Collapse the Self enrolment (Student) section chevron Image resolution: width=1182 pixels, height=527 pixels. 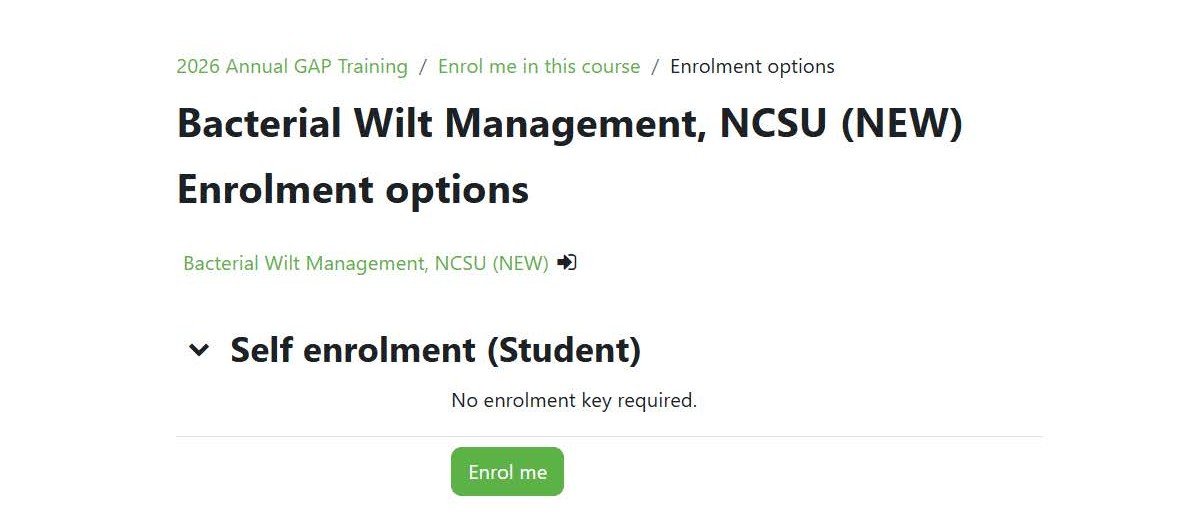pyautogui.click(x=200, y=350)
